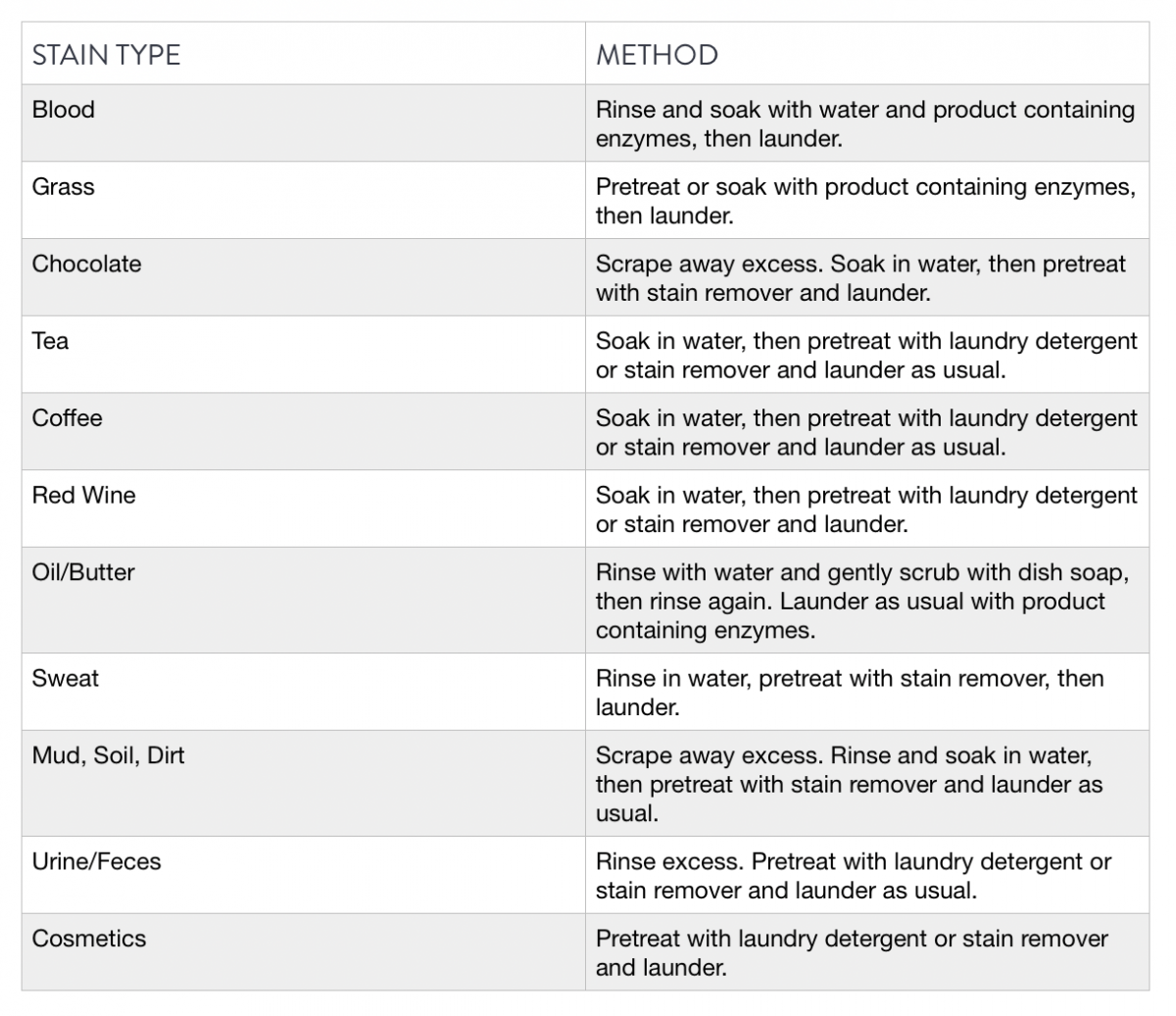Screen dimensions: 1176x1016
Task: Select the Red Wine cell
Action: click(83, 496)
